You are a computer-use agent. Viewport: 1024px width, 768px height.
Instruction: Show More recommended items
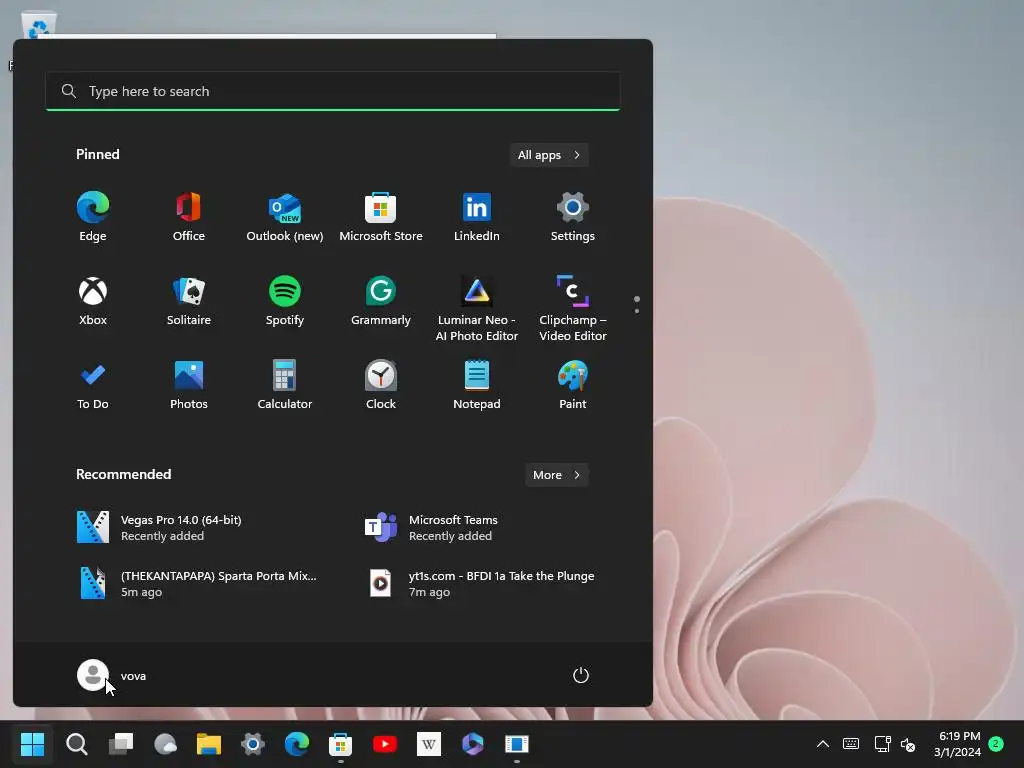tap(556, 475)
